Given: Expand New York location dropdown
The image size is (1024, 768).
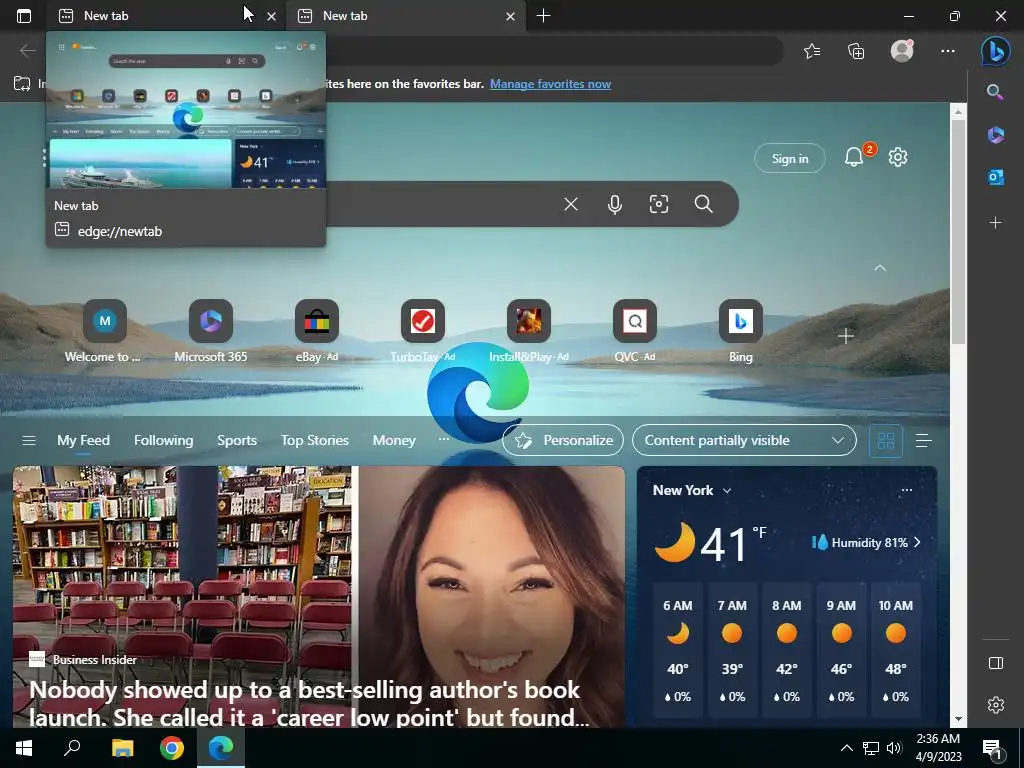Looking at the screenshot, I should (727, 490).
